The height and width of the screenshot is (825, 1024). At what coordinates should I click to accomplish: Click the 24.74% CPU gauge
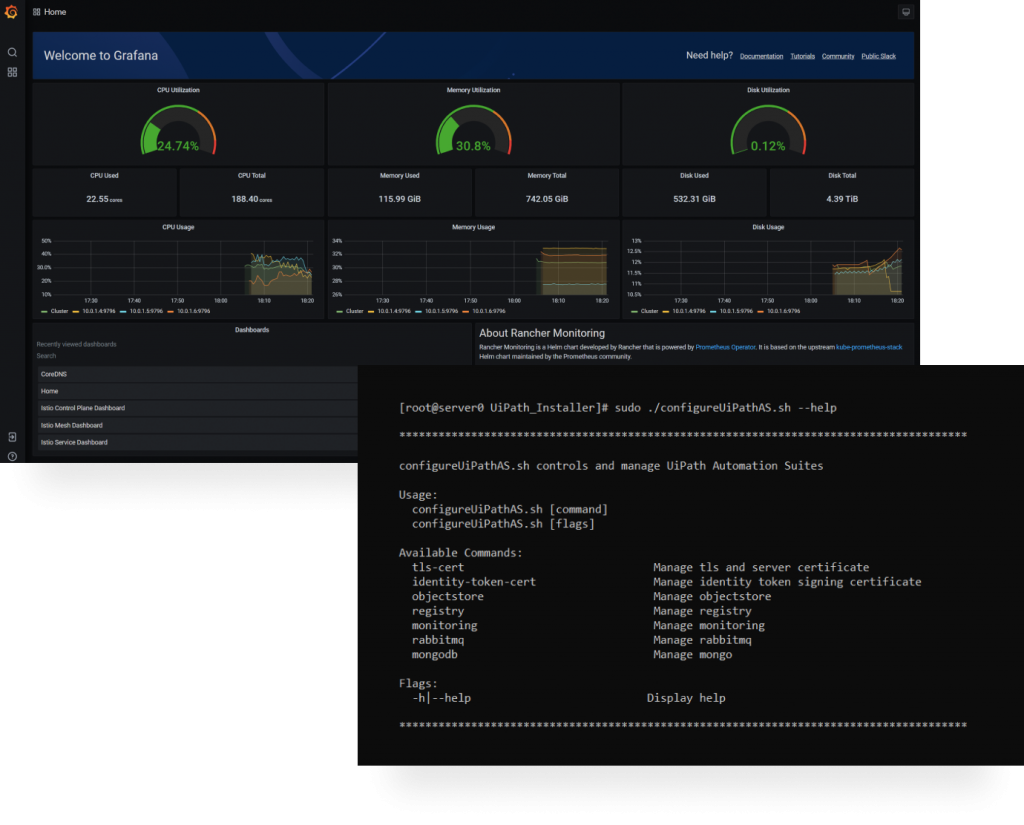coord(178,131)
